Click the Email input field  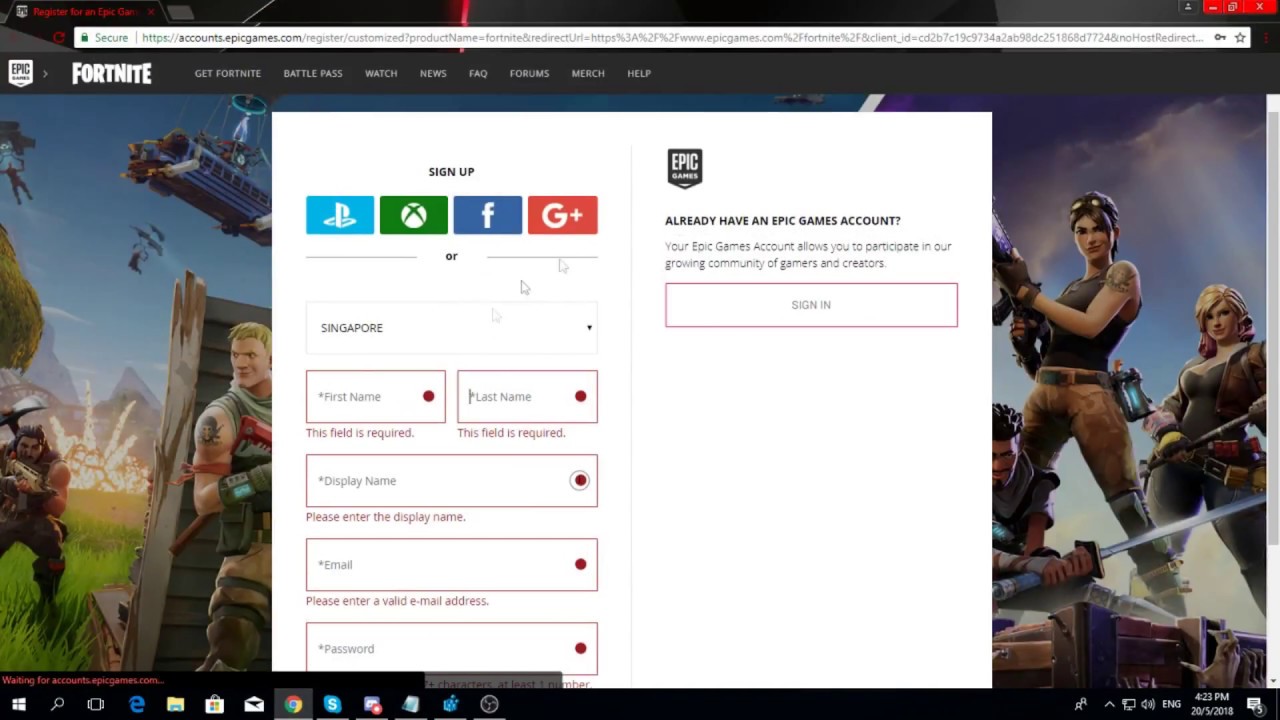452,565
